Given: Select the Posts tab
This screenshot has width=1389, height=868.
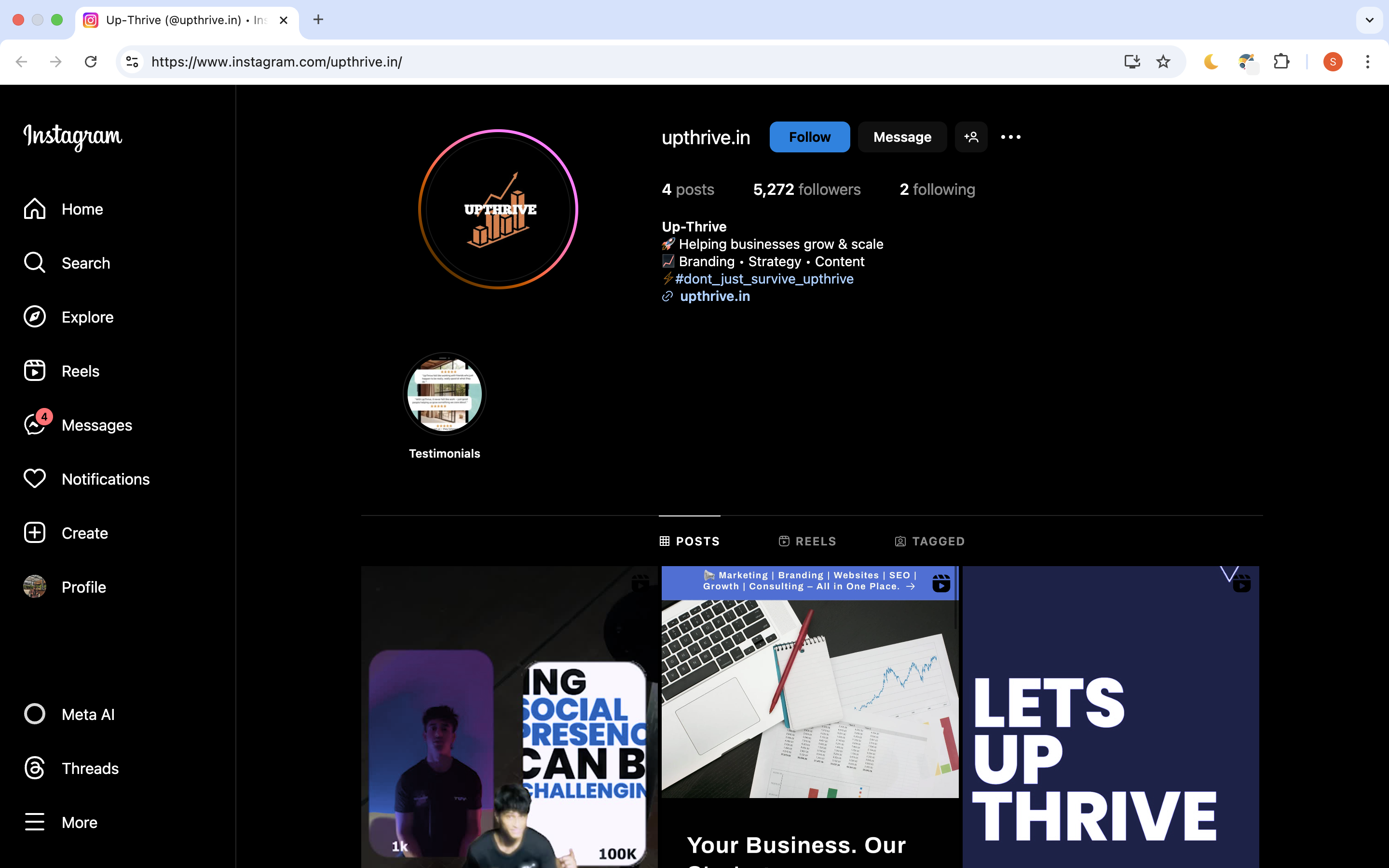Looking at the screenshot, I should point(689,542).
